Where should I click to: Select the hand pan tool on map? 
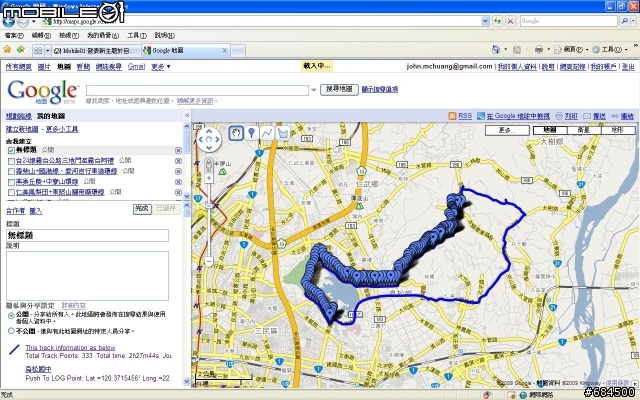point(236,133)
